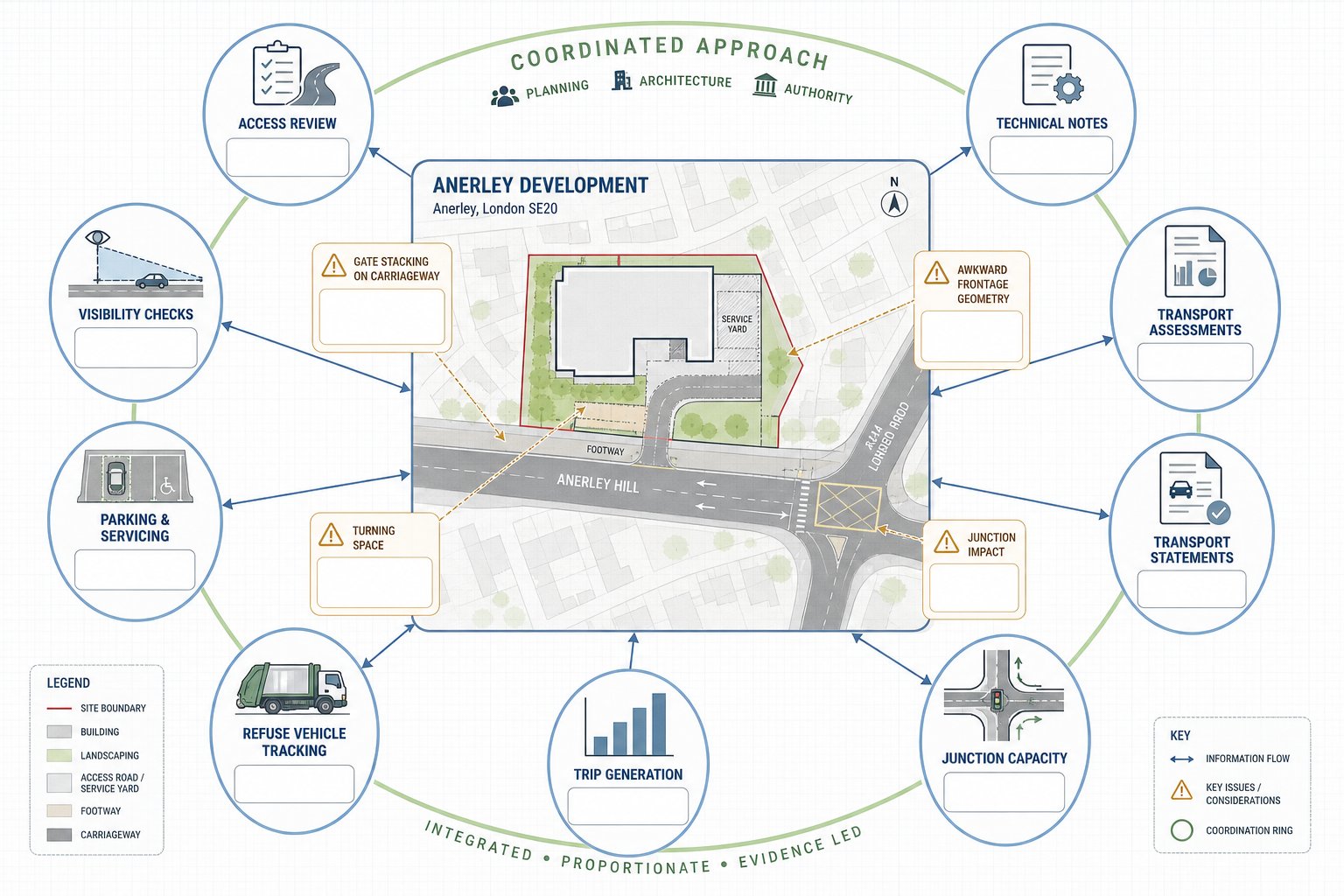Click the empty field under Technical Notes
Screen dimensions: 1344x896
tap(1051, 155)
